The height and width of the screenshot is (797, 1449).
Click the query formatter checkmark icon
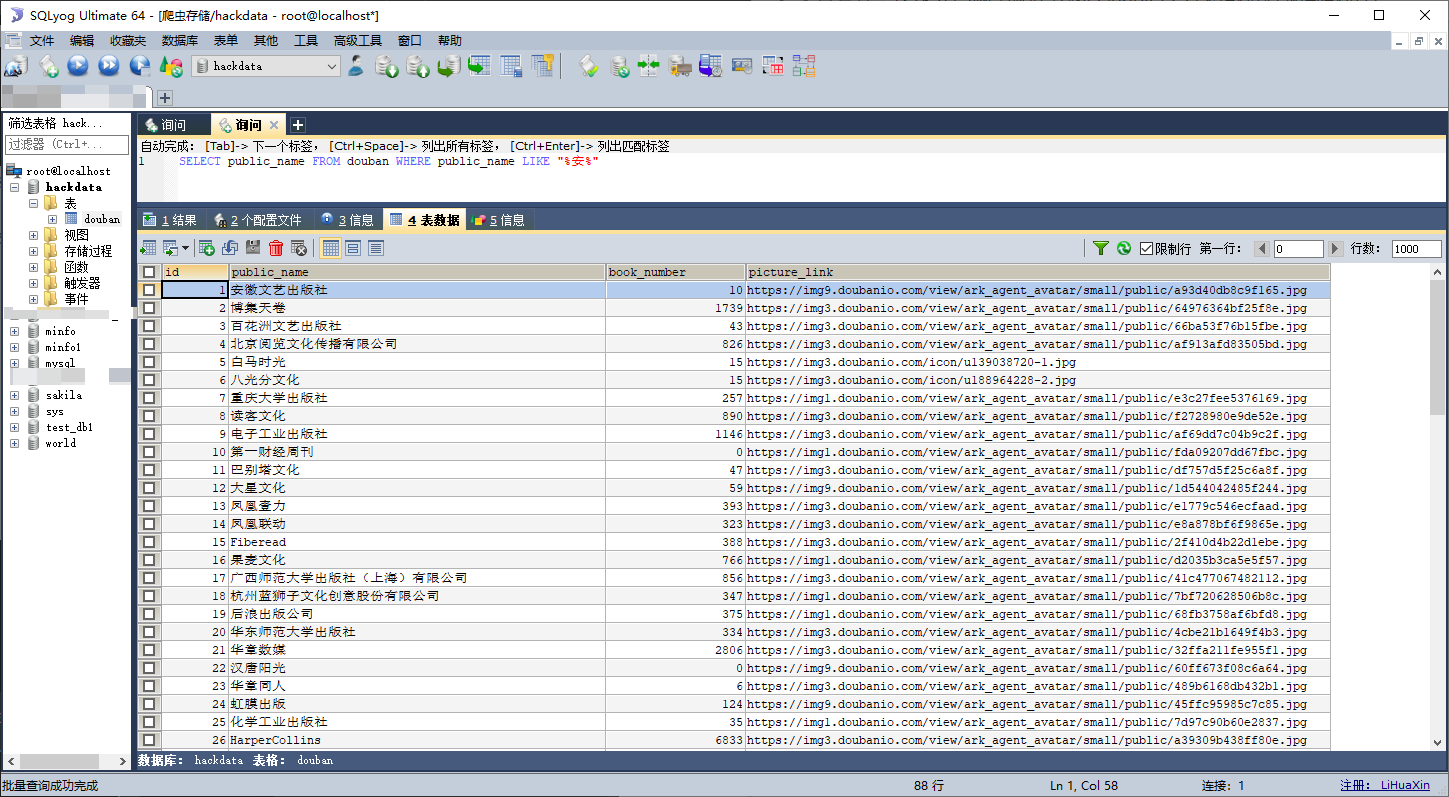tap(589, 66)
